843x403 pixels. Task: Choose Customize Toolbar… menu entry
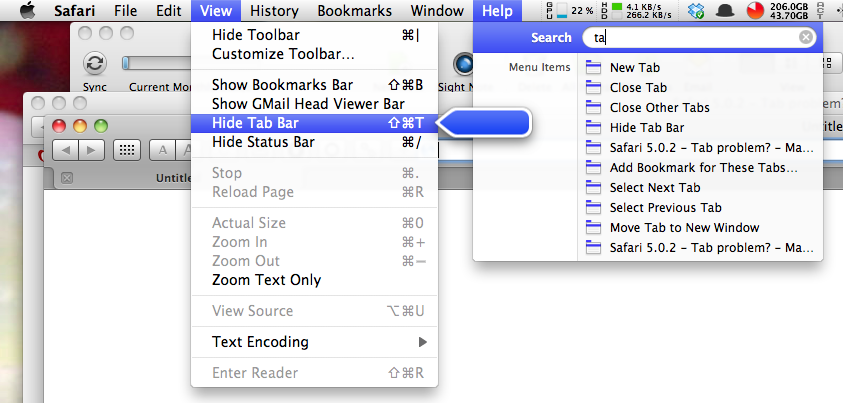pyautogui.click(x=315, y=54)
